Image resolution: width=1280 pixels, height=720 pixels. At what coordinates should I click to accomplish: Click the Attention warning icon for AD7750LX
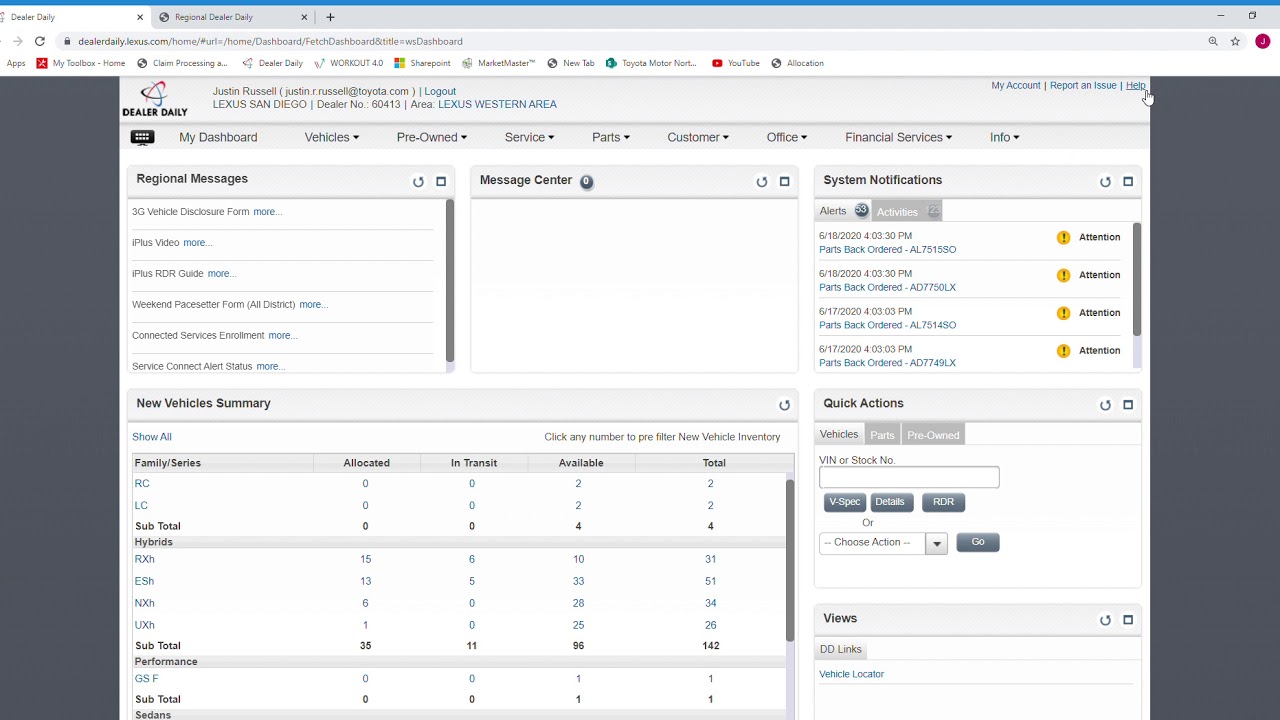point(1063,275)
